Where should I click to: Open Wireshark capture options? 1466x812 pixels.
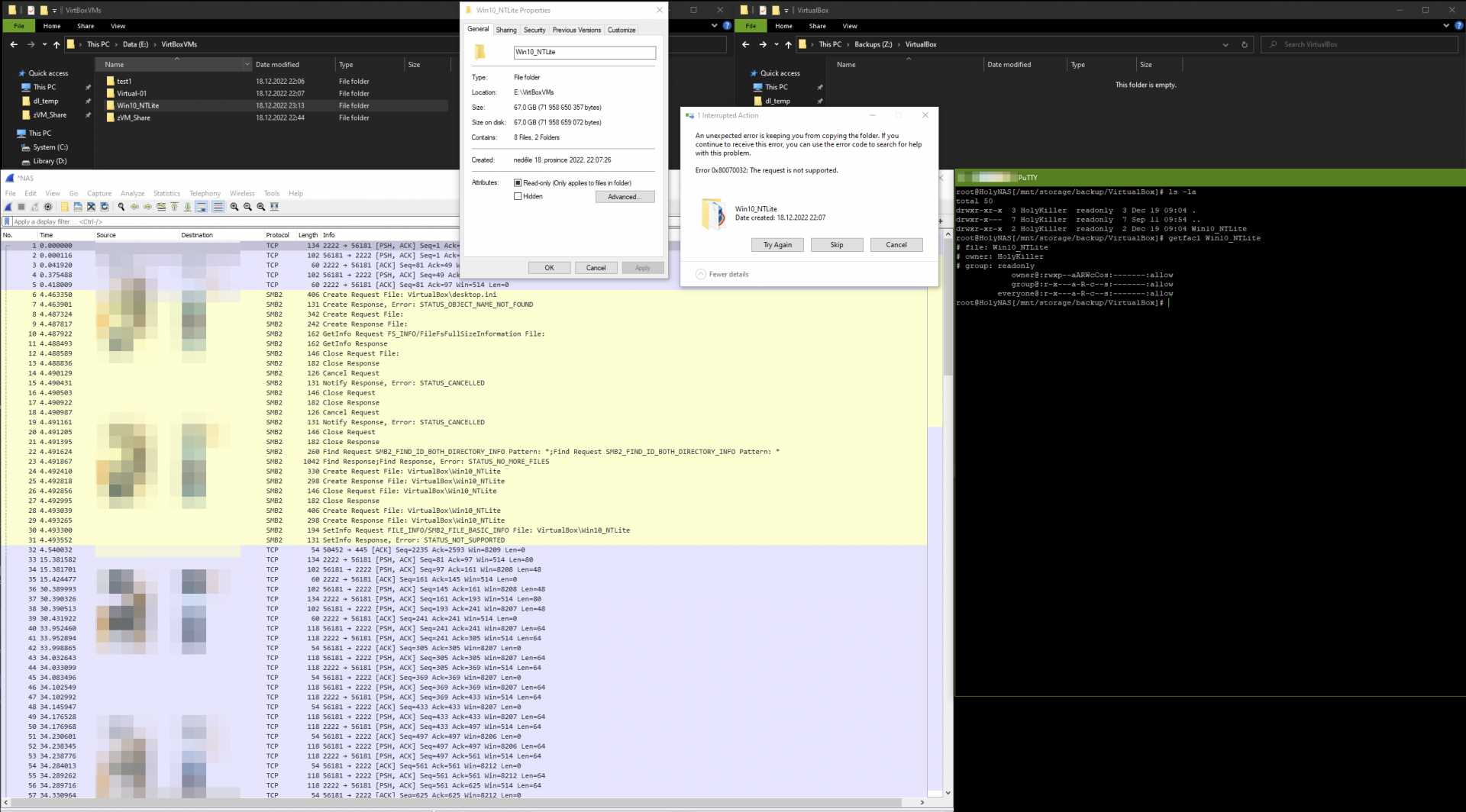(48, 207)
